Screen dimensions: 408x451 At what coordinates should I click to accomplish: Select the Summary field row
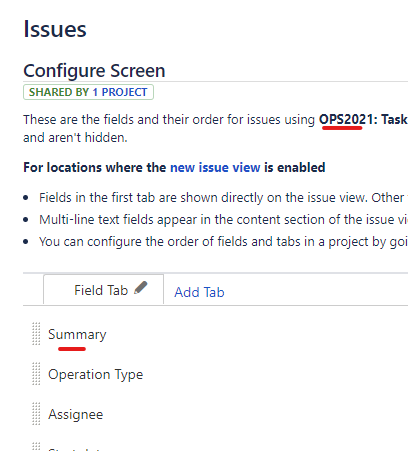click(215, 334)
